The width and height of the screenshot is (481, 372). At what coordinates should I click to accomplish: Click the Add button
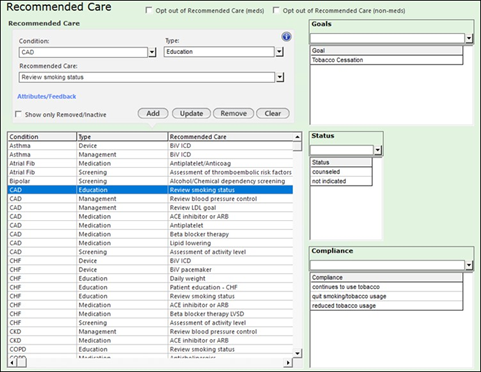(x=153, y=113)
